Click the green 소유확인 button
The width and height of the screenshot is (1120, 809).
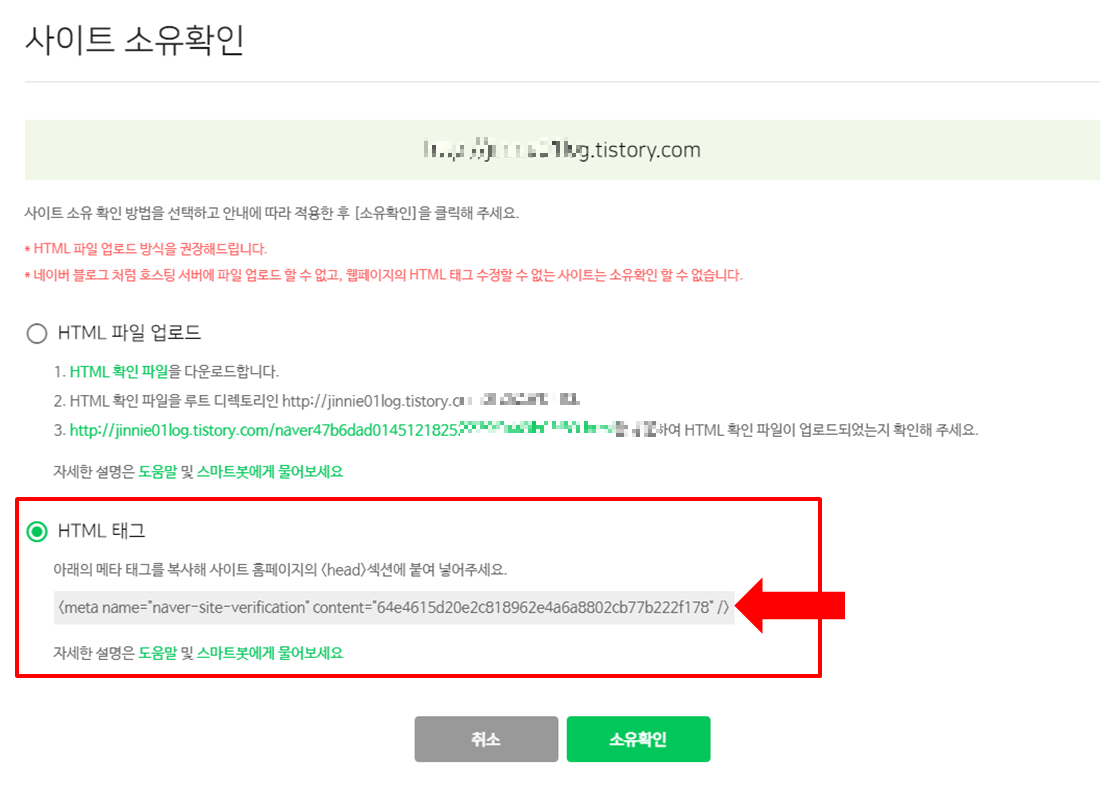tap(639, 739)
